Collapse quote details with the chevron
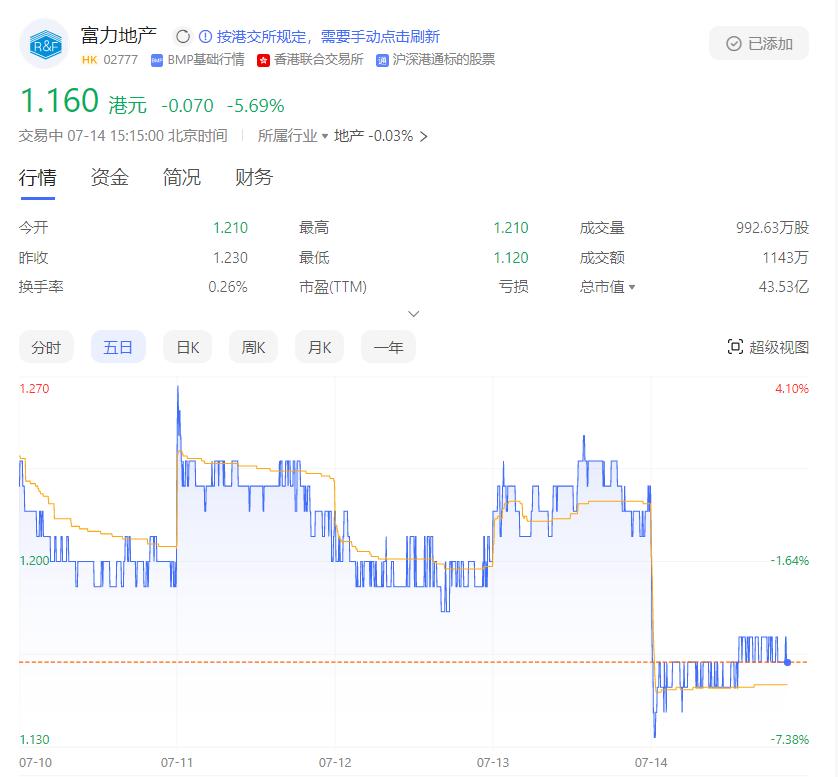 (414, 313)
